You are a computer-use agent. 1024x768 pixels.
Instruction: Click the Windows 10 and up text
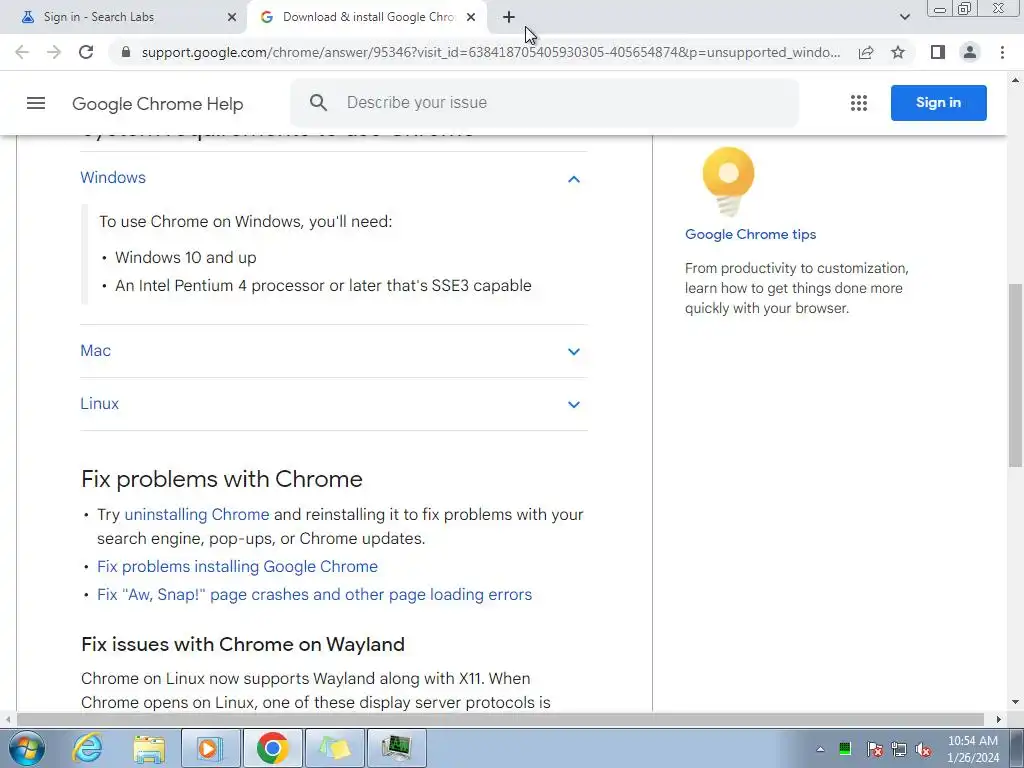click(186, 257)
